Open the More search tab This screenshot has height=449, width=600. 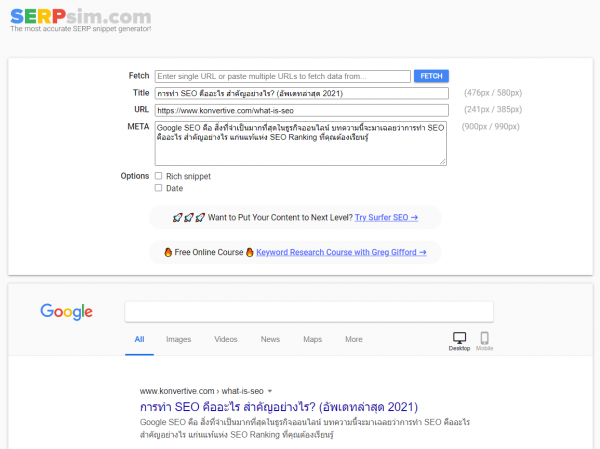coord(354,339)
